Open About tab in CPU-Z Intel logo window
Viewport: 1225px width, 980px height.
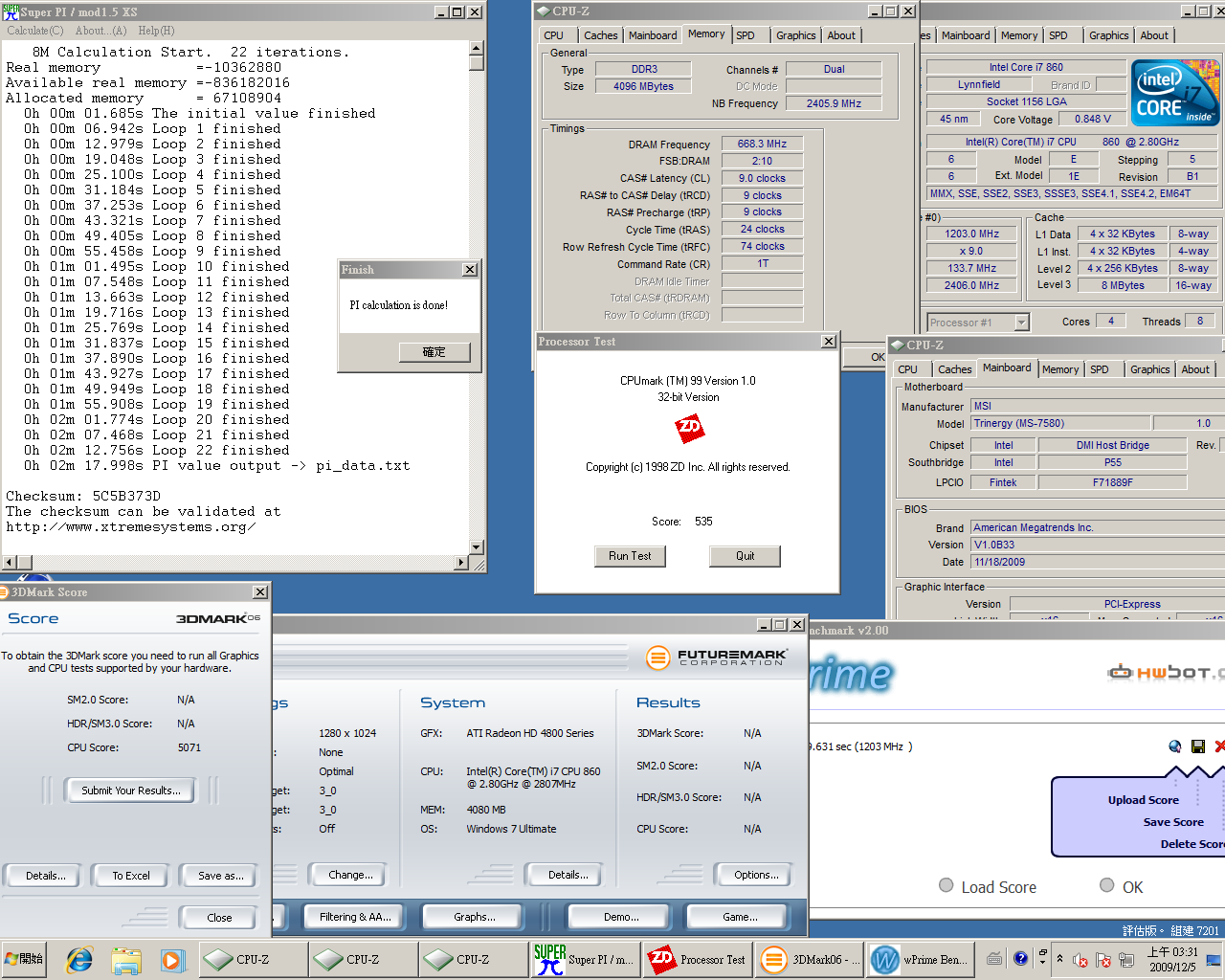1154,35
